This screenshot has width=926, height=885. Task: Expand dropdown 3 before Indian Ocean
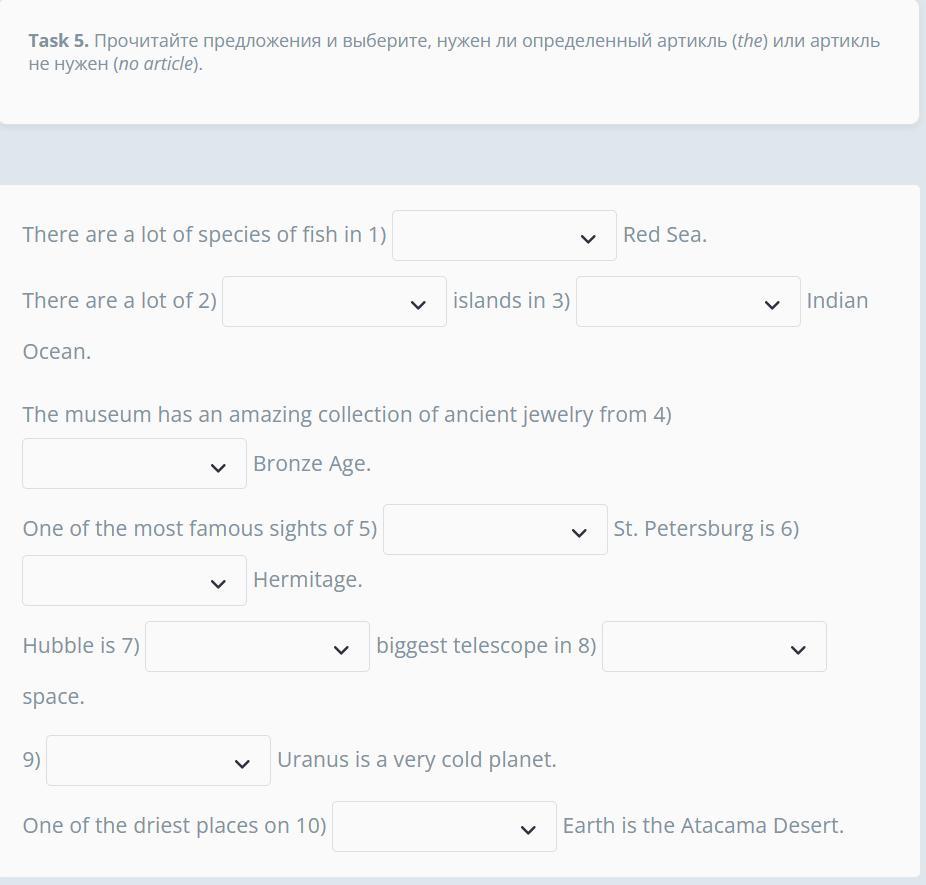coord(688,301)
